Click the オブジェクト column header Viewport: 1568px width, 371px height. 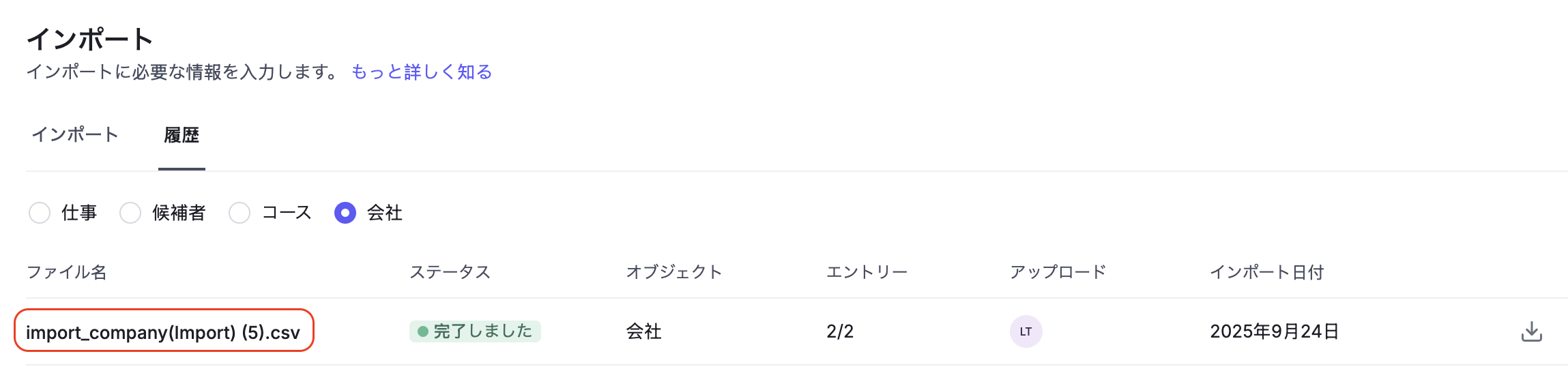673,272
